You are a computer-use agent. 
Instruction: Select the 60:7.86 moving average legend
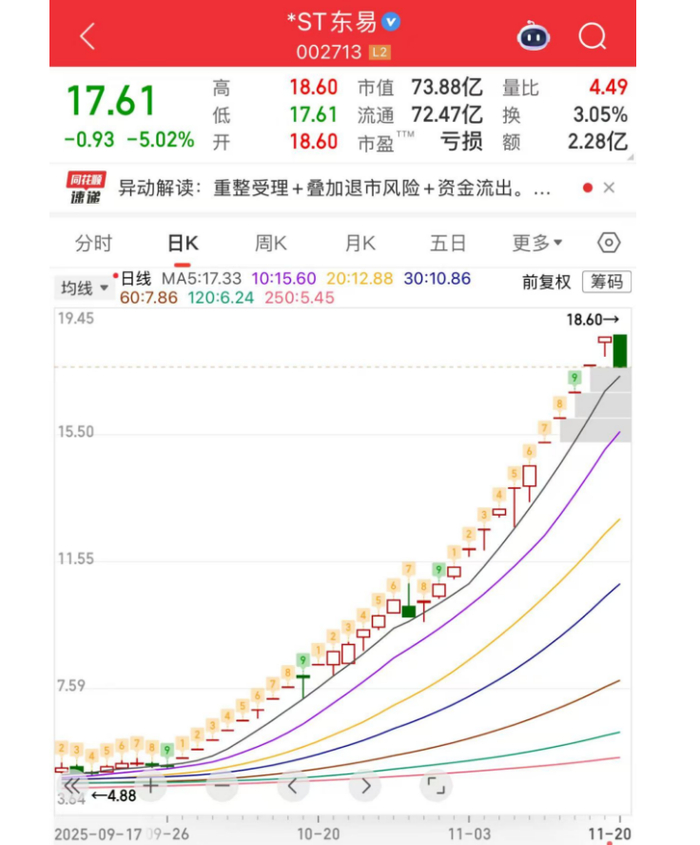point(148,297)
